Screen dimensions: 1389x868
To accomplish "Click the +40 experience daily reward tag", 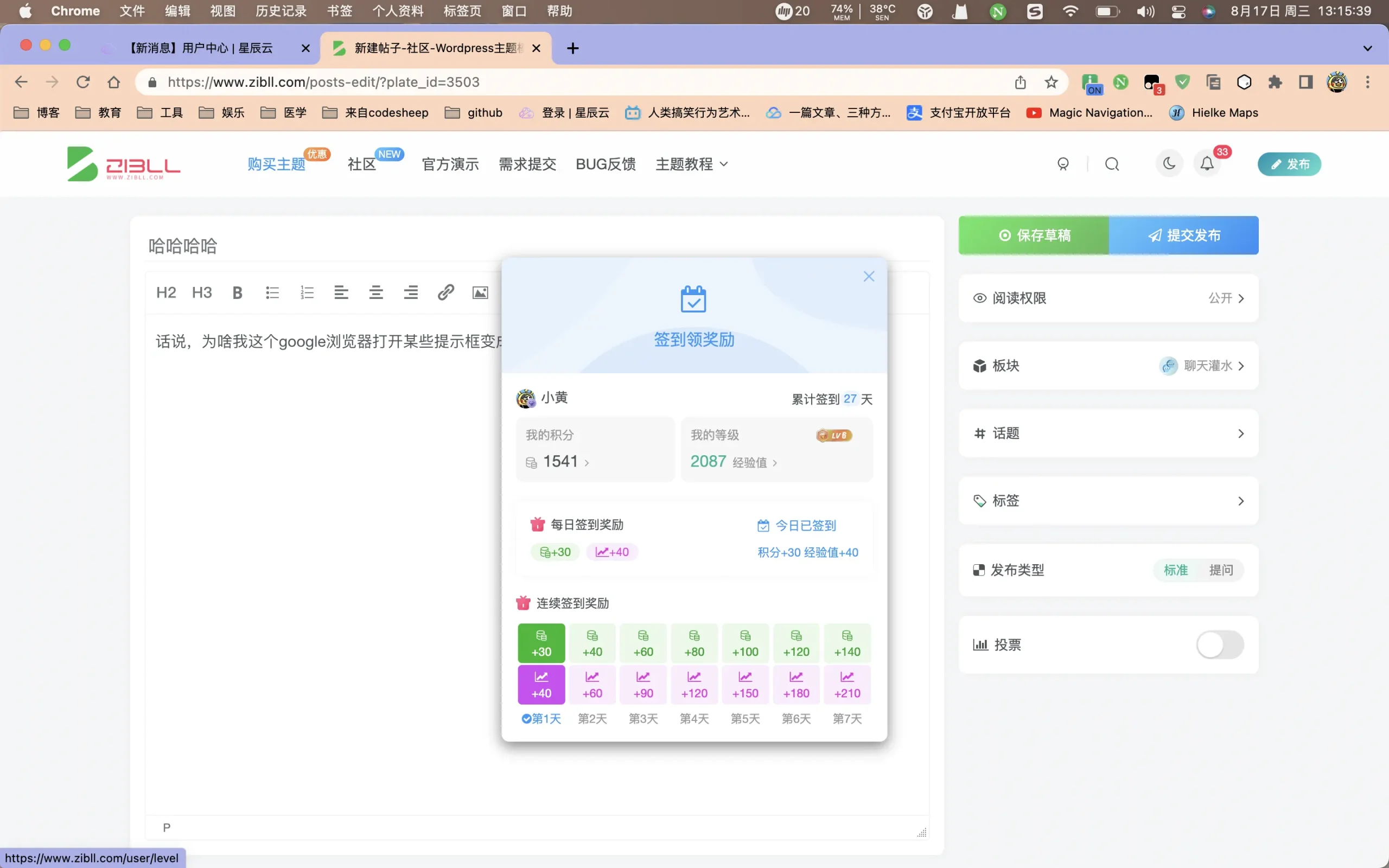I will [612, 552].
